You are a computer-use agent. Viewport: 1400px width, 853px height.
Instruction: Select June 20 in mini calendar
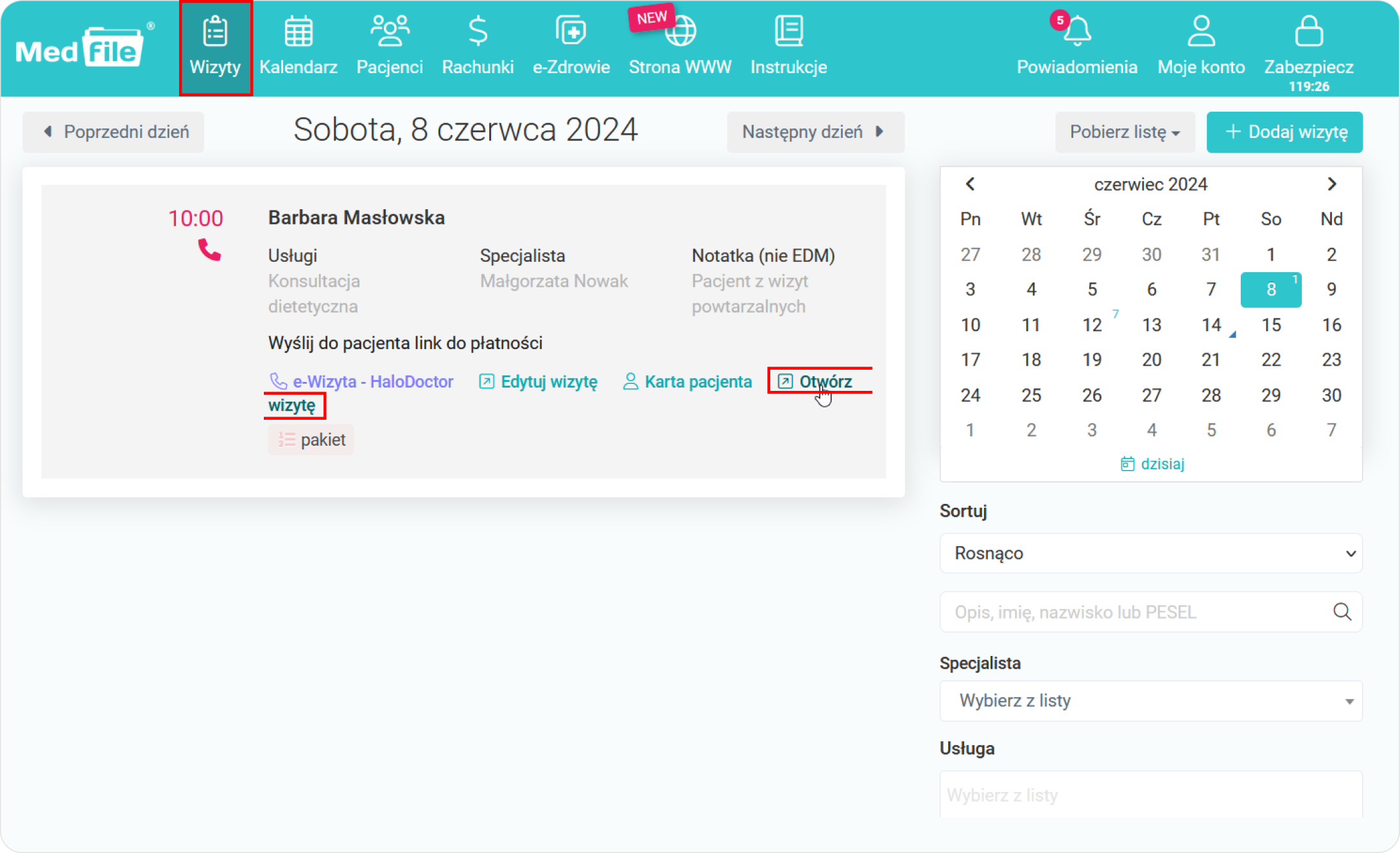pos(1152,359)
